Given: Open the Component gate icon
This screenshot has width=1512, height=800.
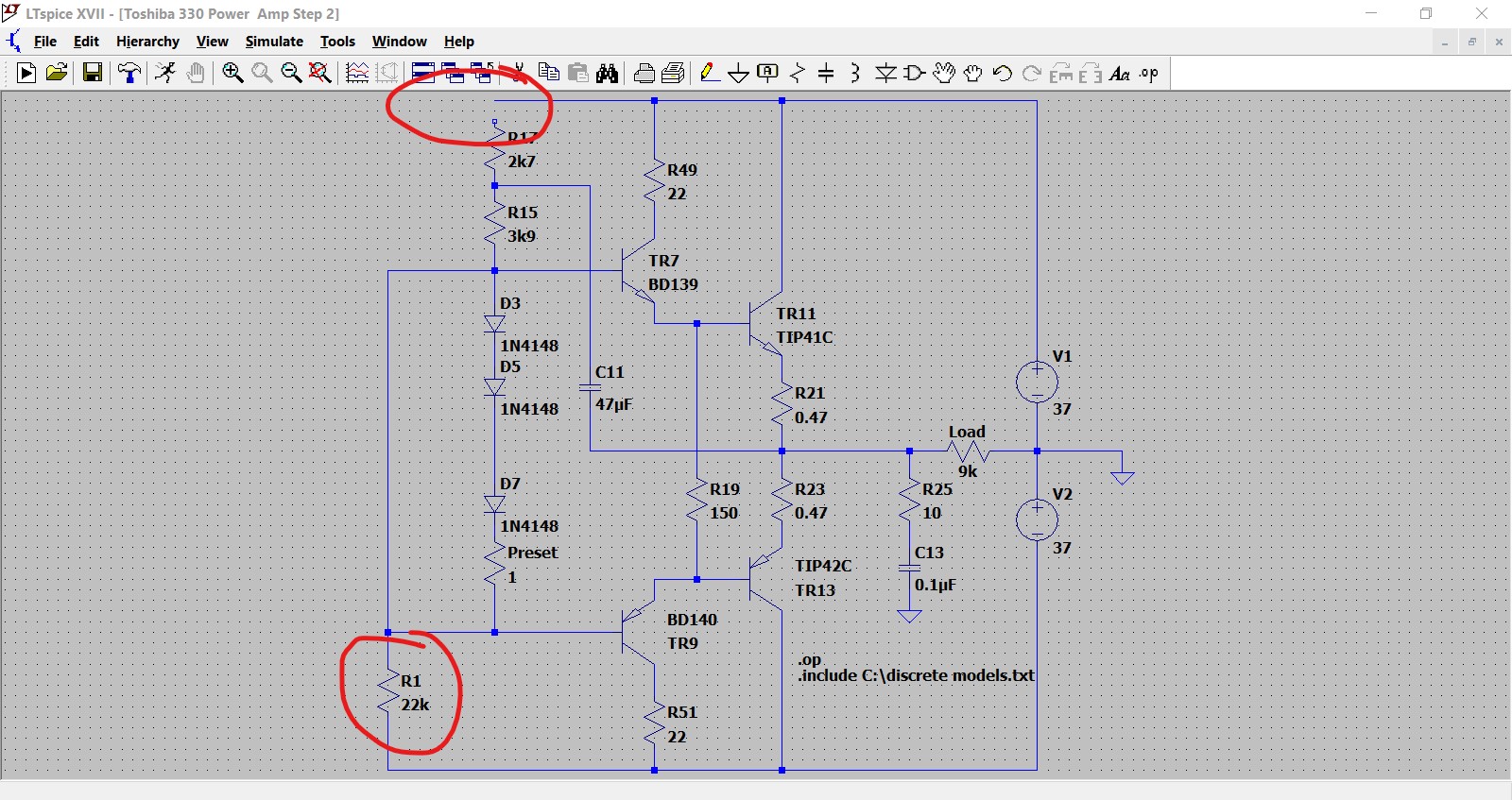Looking at the screenshot, I should (915, 73).
